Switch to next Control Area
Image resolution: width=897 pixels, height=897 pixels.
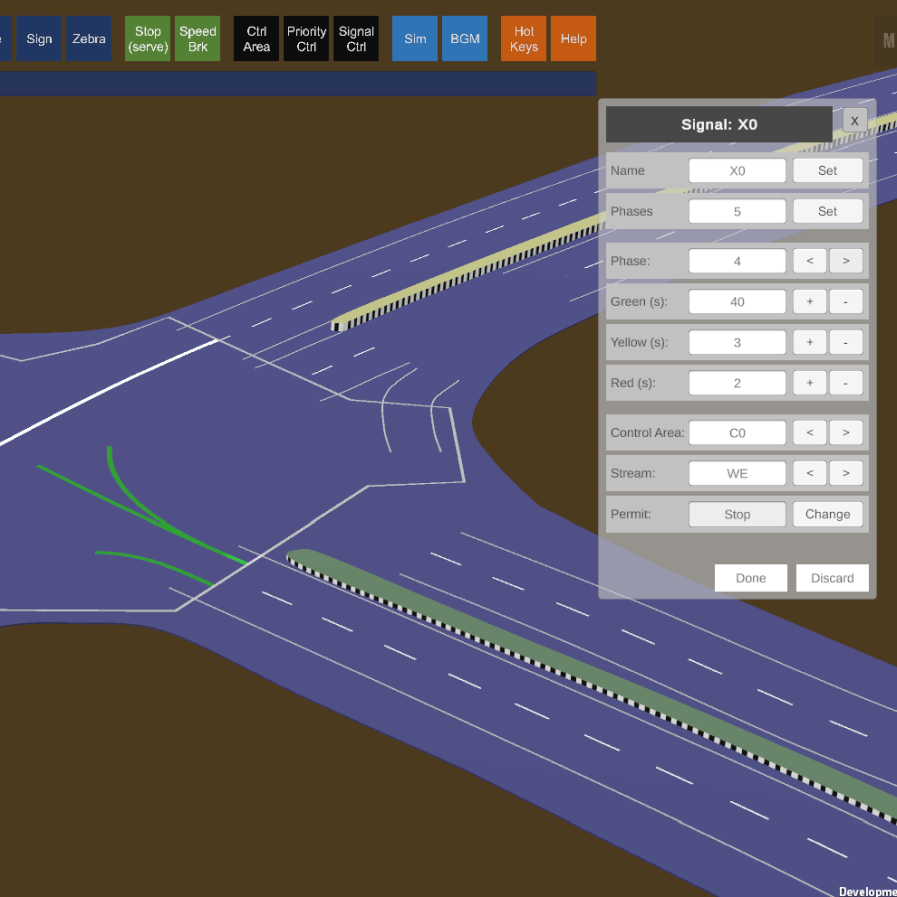coord(846,433)
